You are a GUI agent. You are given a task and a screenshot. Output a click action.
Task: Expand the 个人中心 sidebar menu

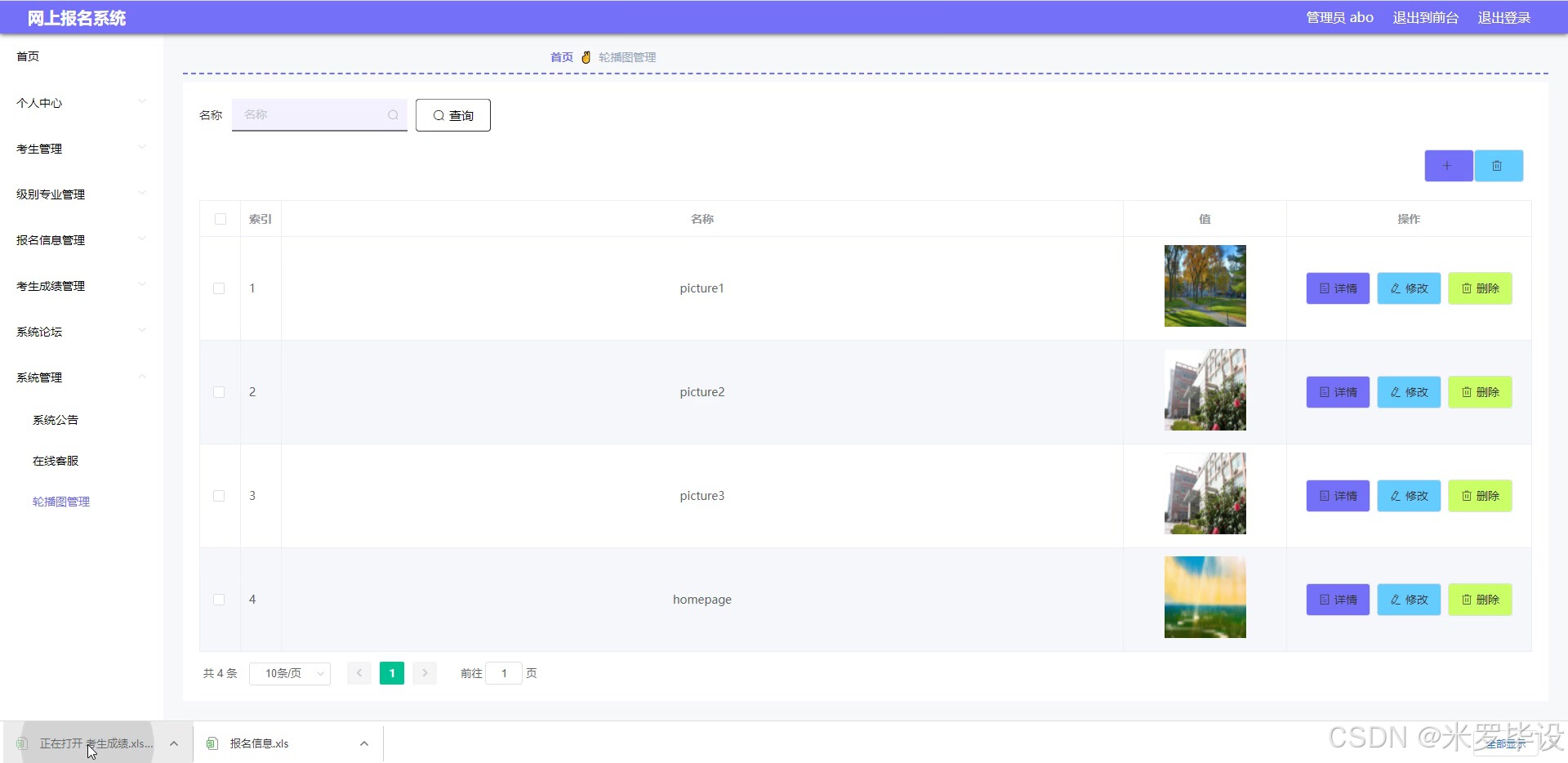pyautogui.click(x=82, y=103)
